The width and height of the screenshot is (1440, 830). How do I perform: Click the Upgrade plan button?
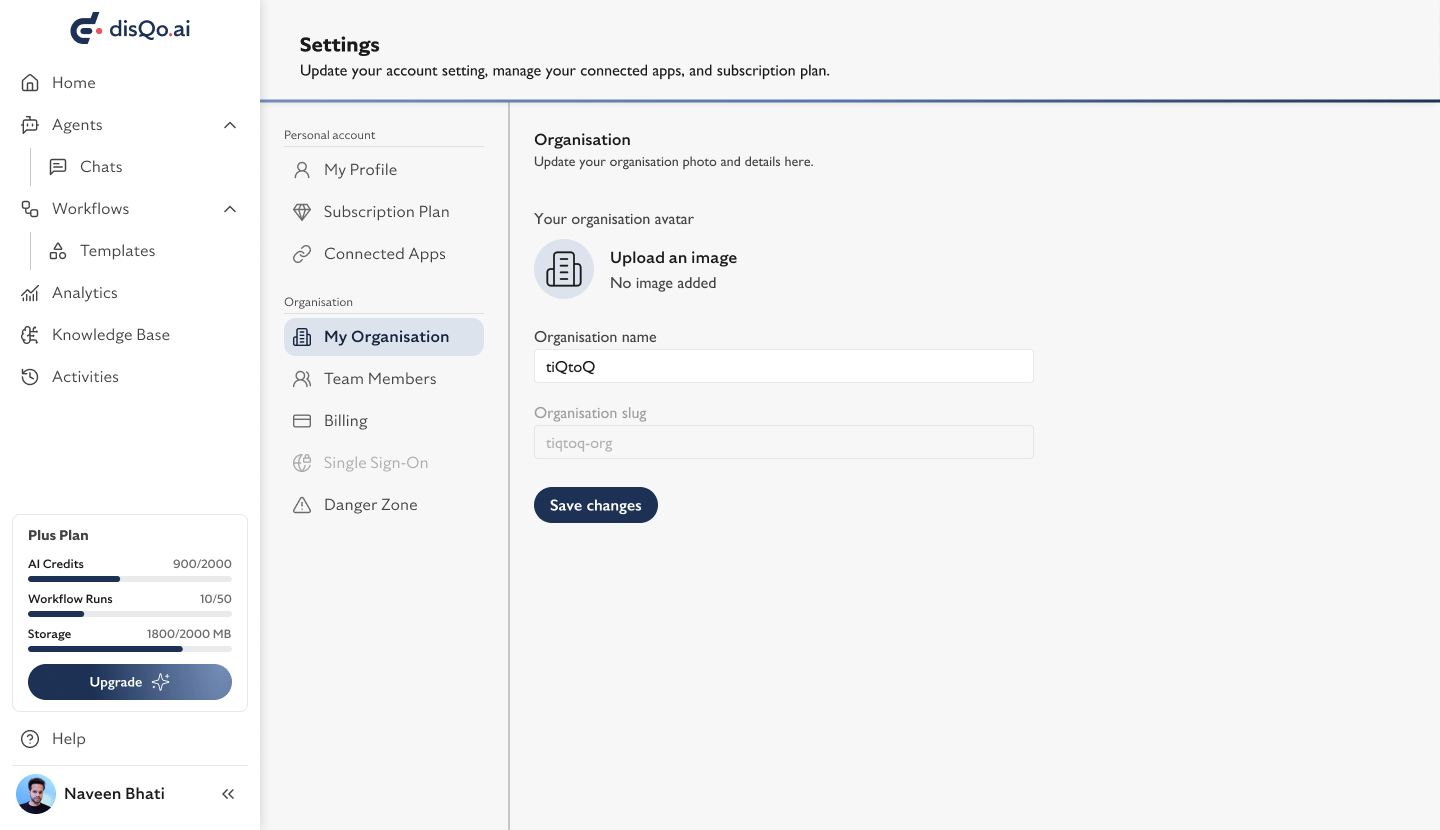point(130,682)
